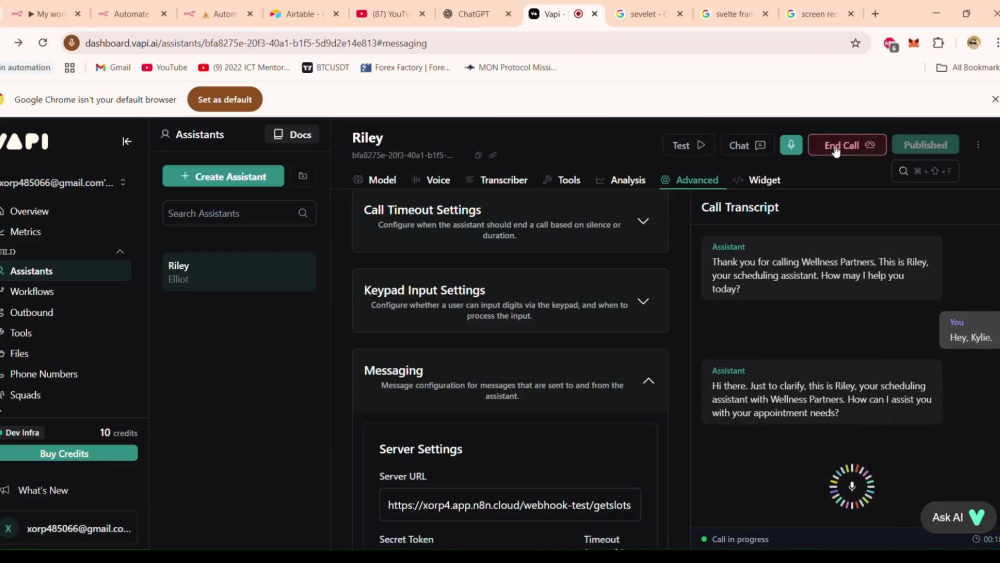Expand Keypad Input Settings section
Viewport: 1000px width, 563px height.
click(643, 301)
